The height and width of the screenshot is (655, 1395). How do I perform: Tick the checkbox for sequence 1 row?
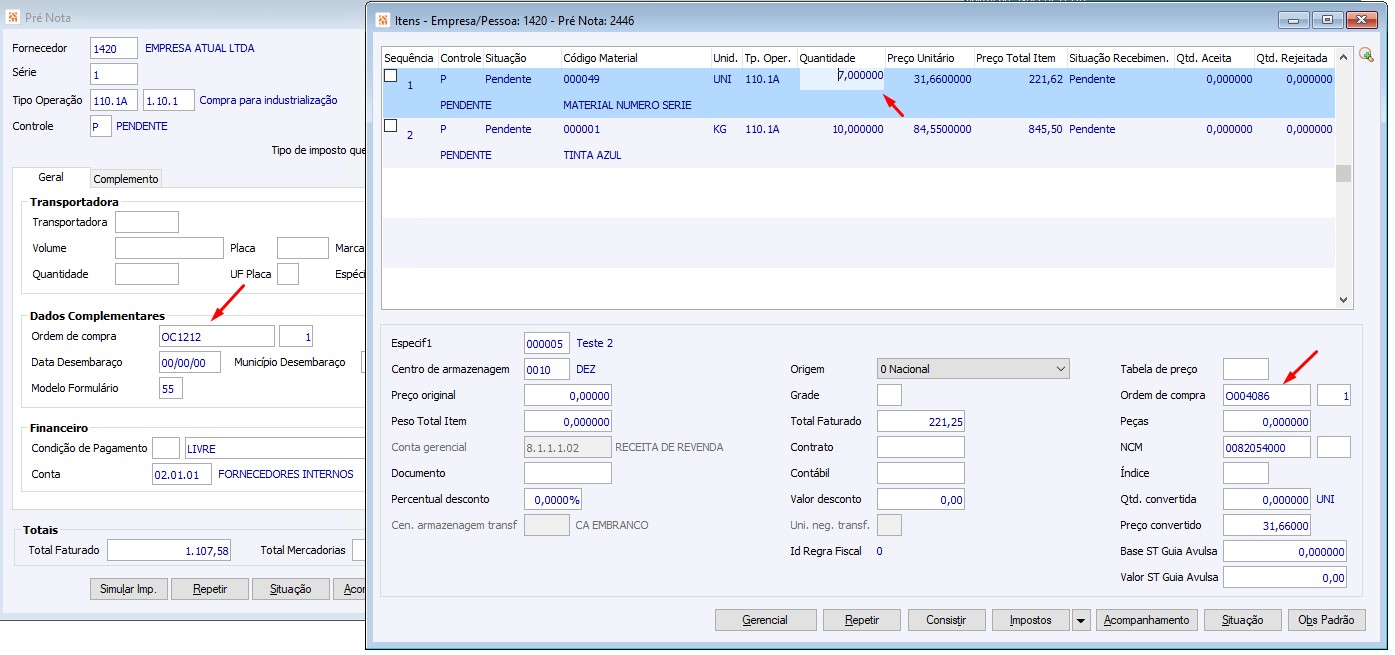point(391,76)
